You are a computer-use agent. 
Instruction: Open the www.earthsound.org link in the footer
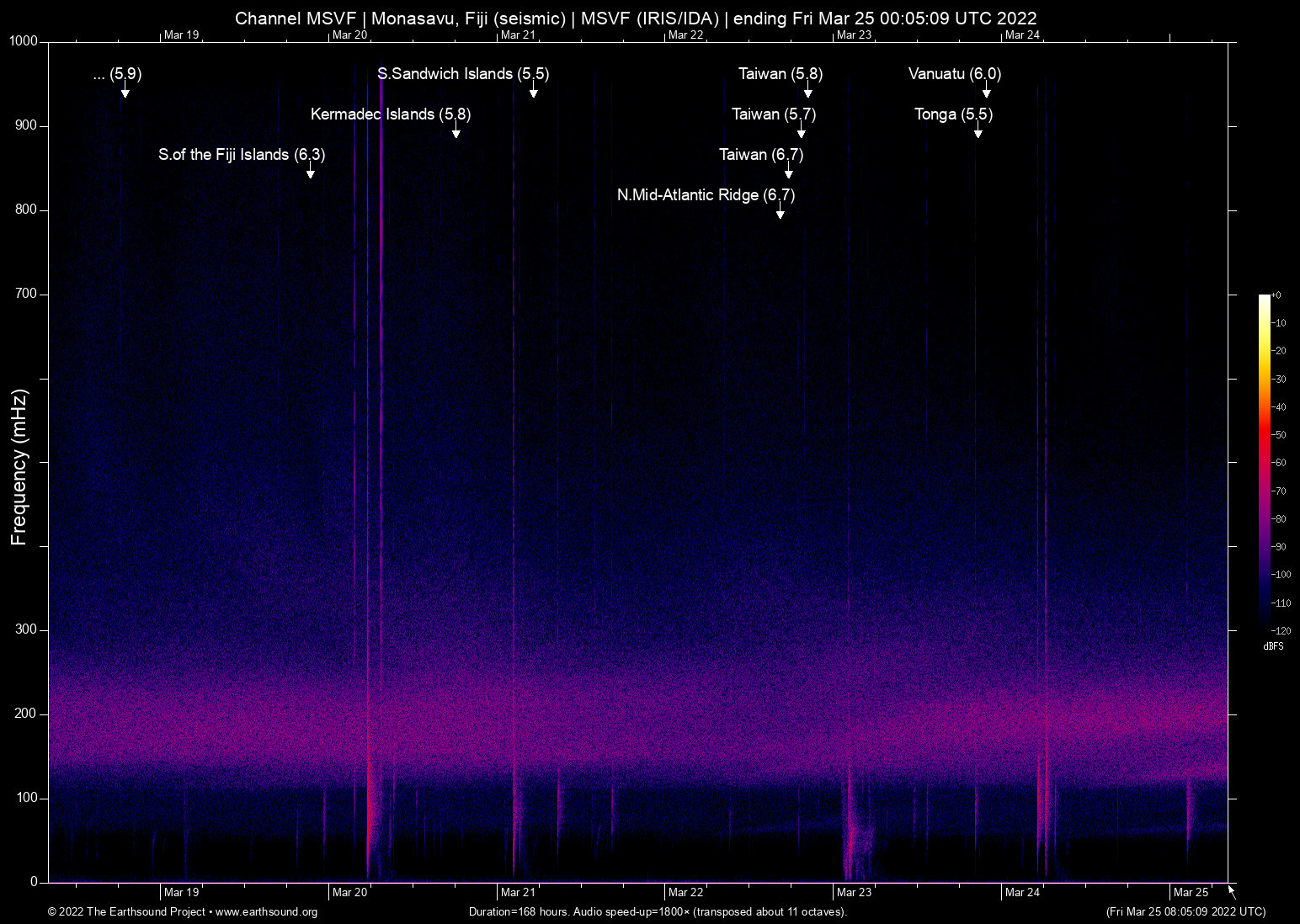pyautogui.click(x=266, y=912)
